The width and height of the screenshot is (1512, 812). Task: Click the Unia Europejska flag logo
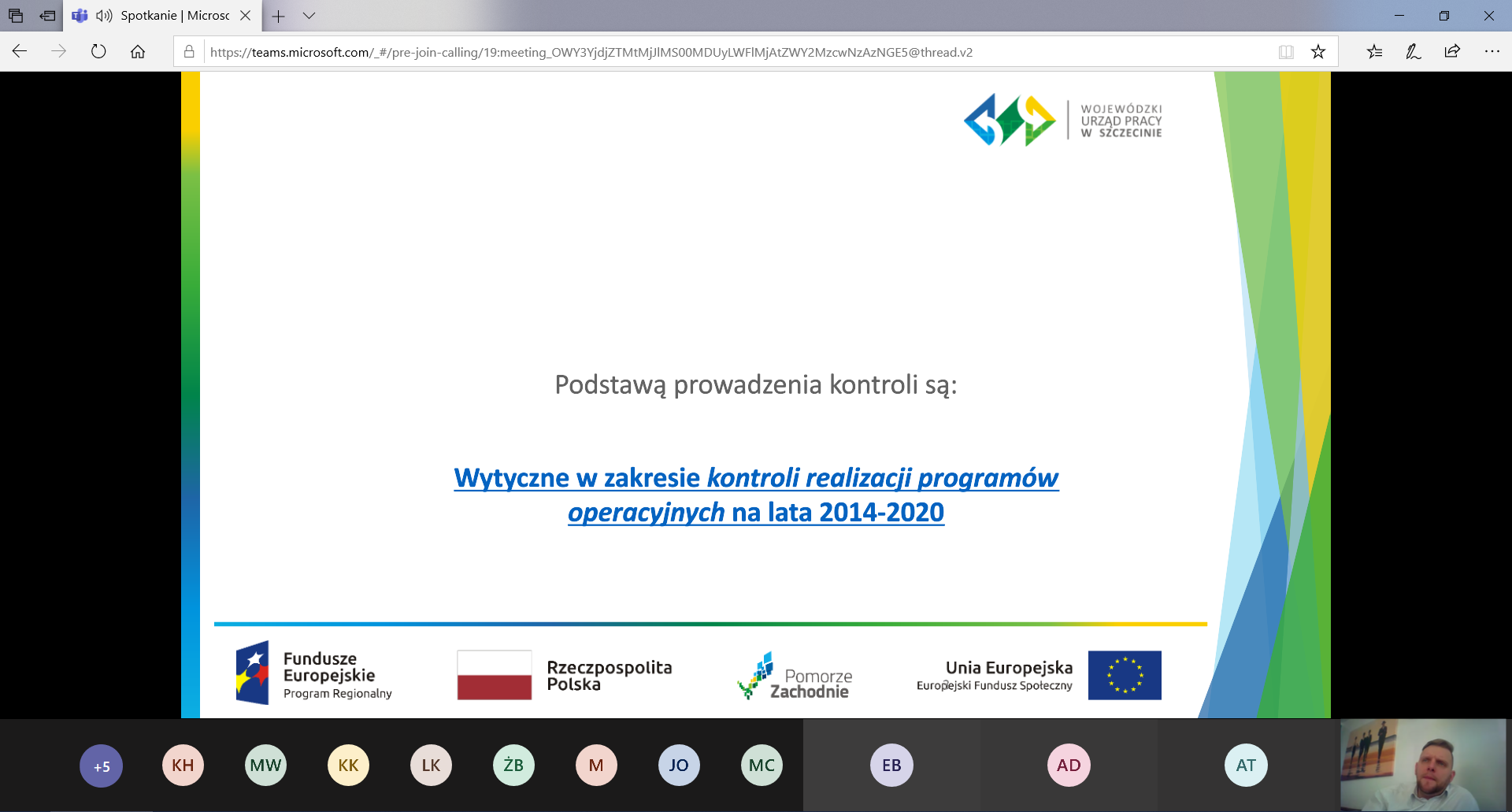tap(1039, 676)
